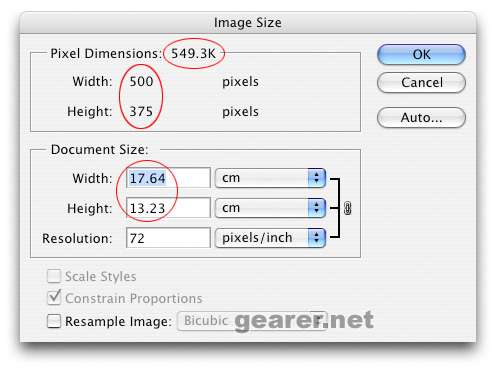Open the Document Height cm unit dropdown

270,208
